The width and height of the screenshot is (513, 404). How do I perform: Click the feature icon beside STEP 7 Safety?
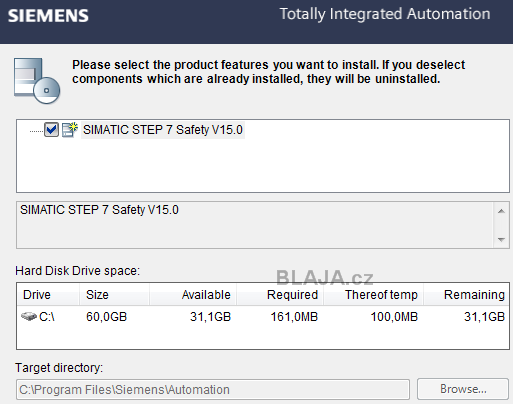(x=70, y=129)
